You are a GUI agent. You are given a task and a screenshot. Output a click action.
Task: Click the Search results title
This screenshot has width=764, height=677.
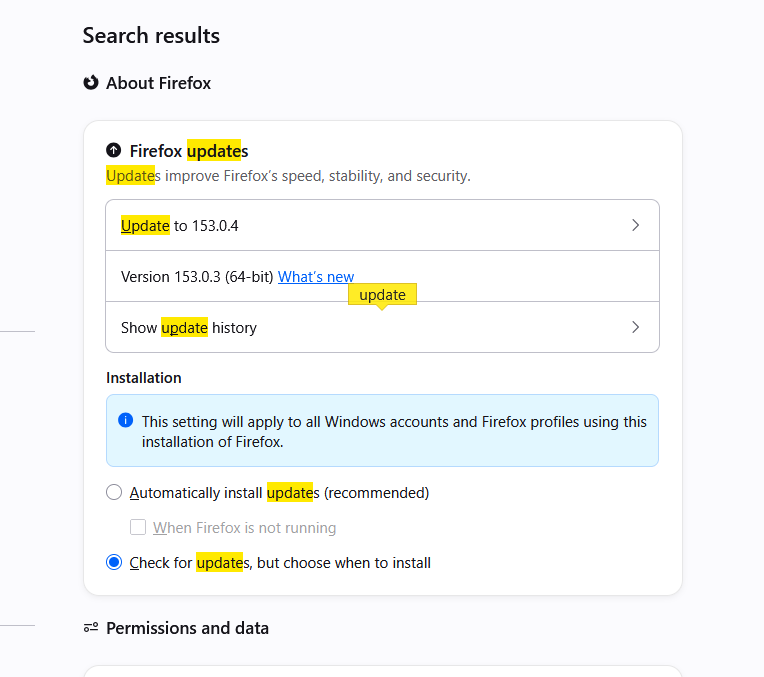tap(151, 36)
